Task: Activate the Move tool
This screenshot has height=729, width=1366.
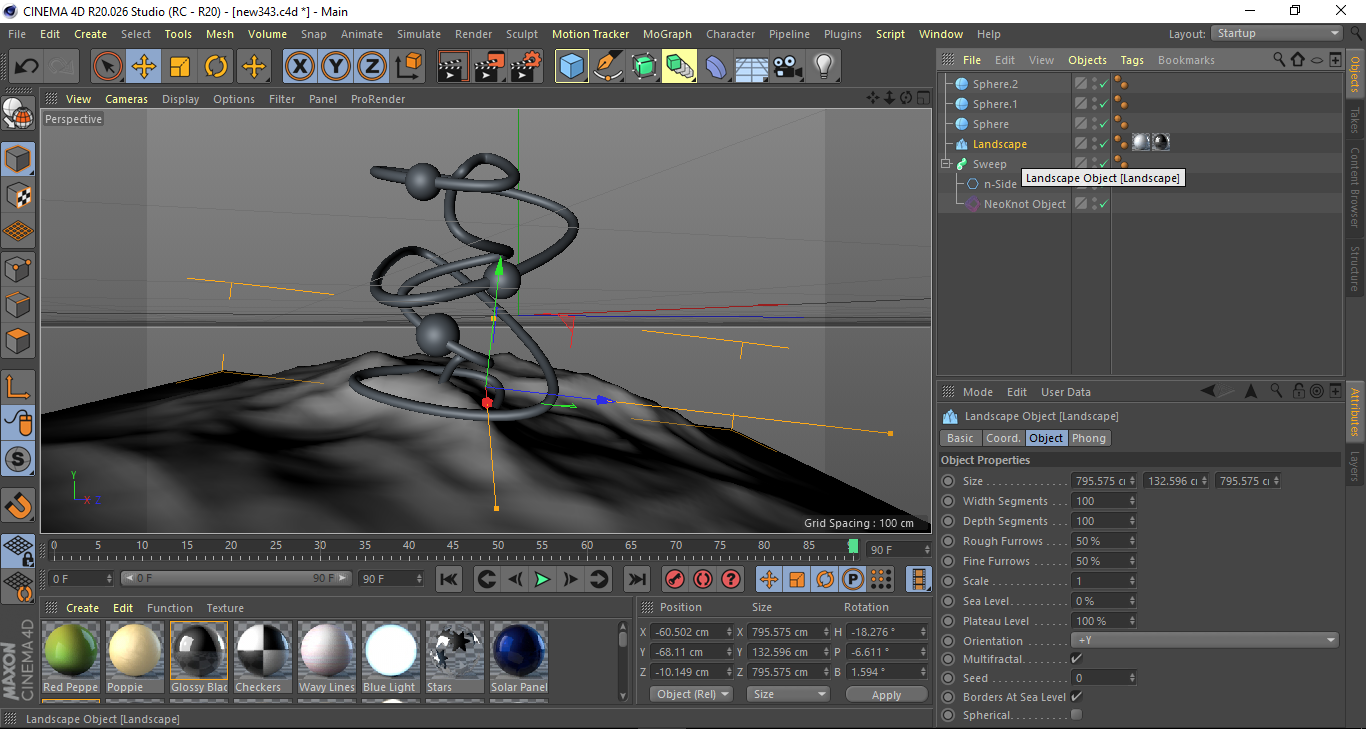Action: [x=144, y=67]
